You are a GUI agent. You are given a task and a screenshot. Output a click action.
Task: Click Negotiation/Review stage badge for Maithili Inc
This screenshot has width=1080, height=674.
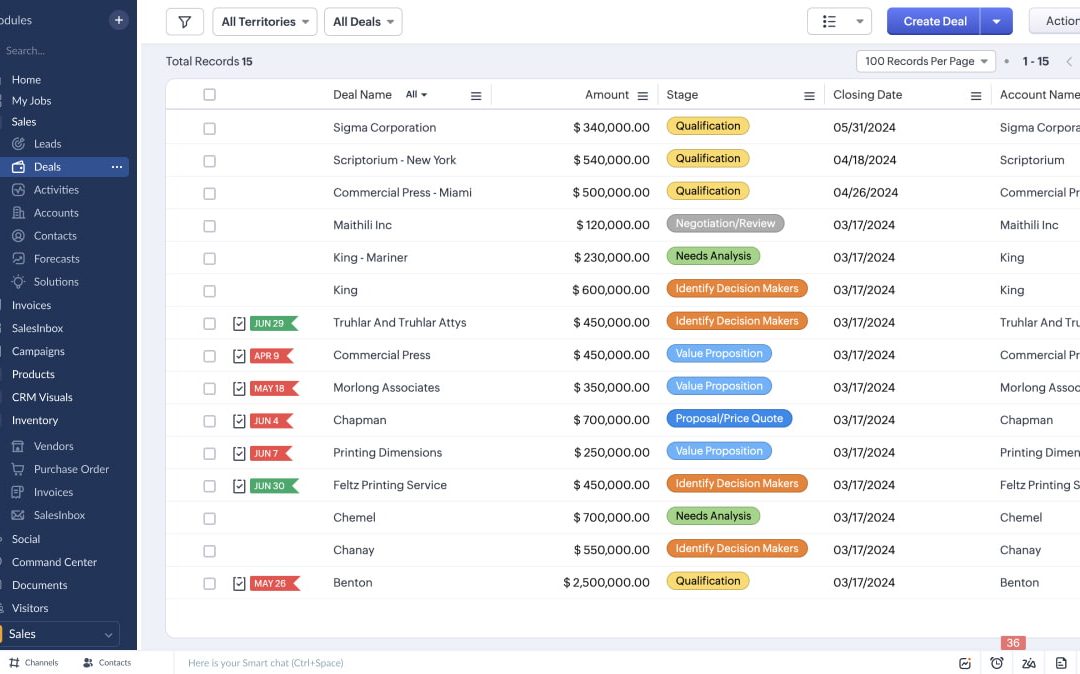(x=725, y=223)
